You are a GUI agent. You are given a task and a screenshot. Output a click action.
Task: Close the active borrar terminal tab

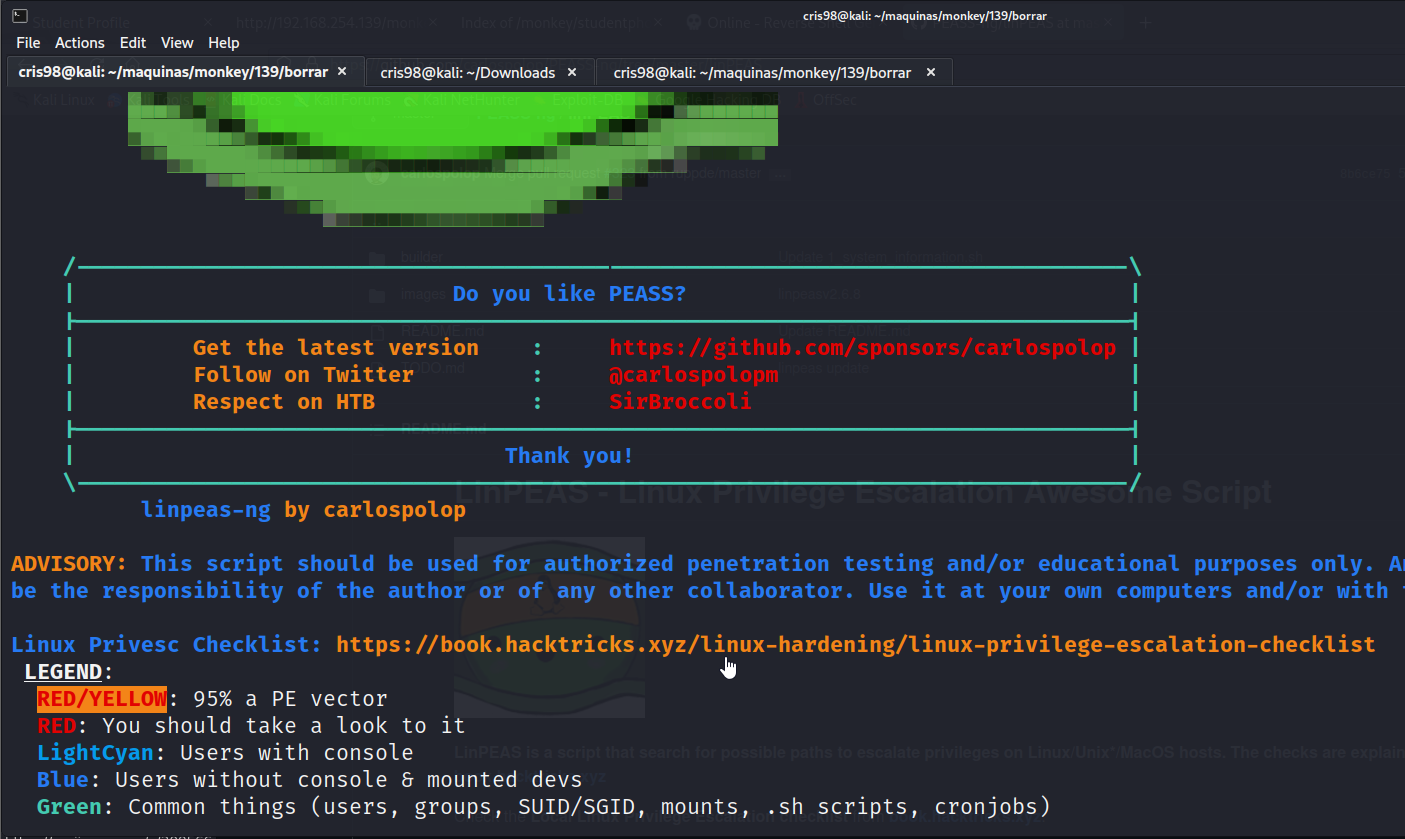342,72
